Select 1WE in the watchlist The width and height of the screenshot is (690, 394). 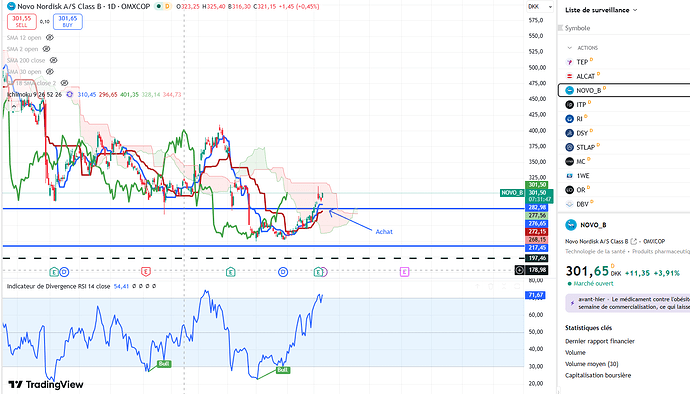624,176
